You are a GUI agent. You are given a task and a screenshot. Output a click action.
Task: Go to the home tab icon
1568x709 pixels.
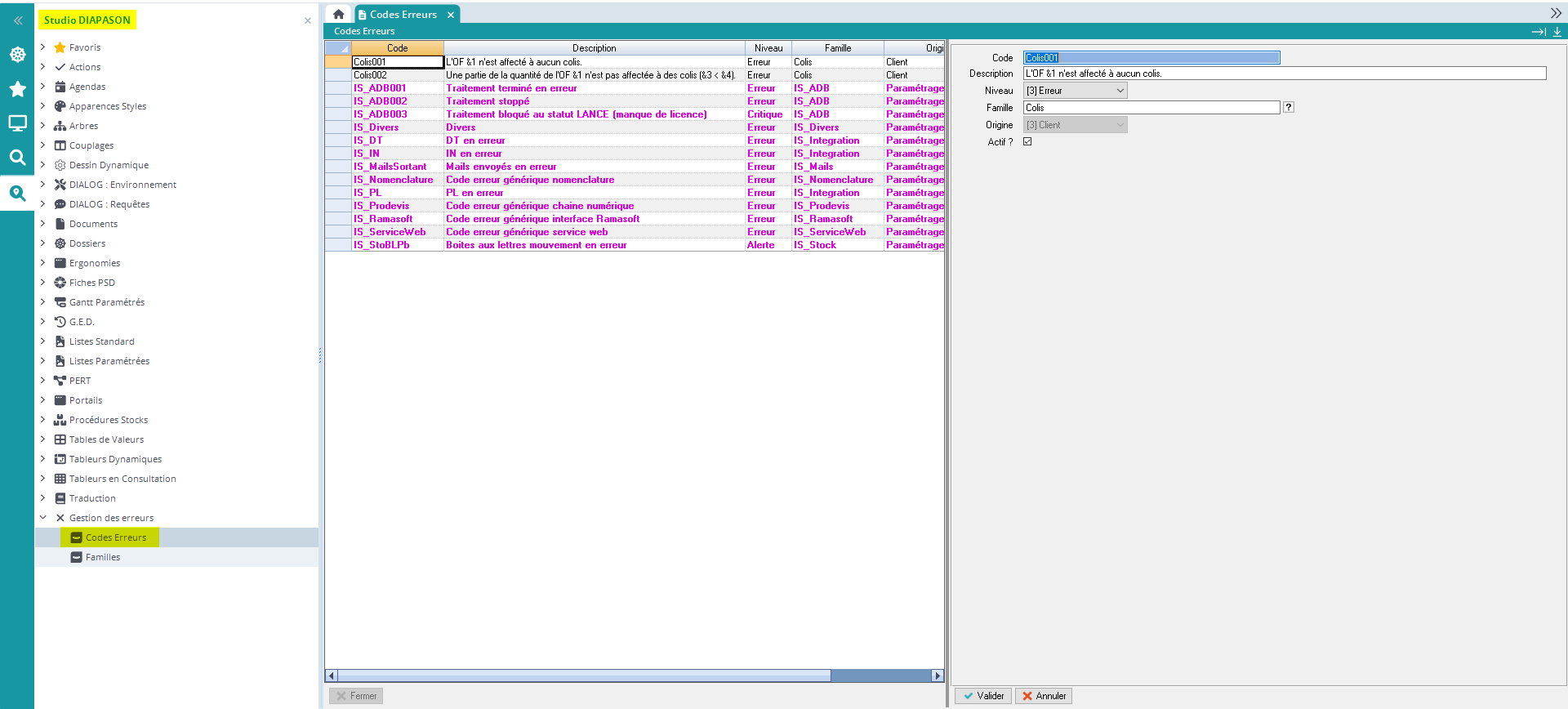coord(338,14)
